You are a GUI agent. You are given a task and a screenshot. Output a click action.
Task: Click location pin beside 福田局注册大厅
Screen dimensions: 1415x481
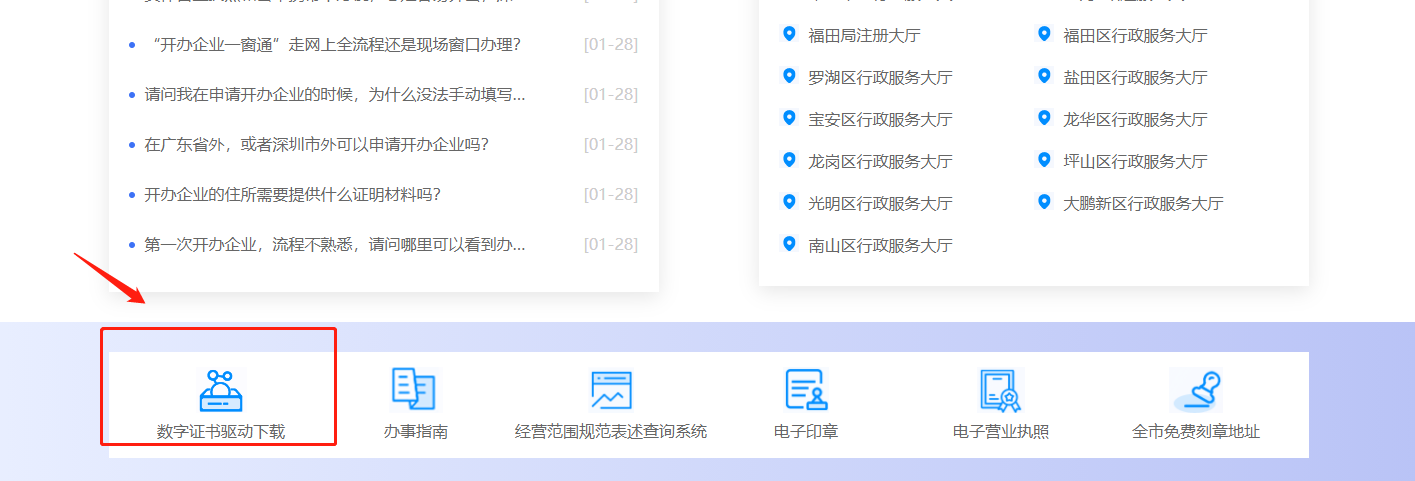(x=789, y=34)
